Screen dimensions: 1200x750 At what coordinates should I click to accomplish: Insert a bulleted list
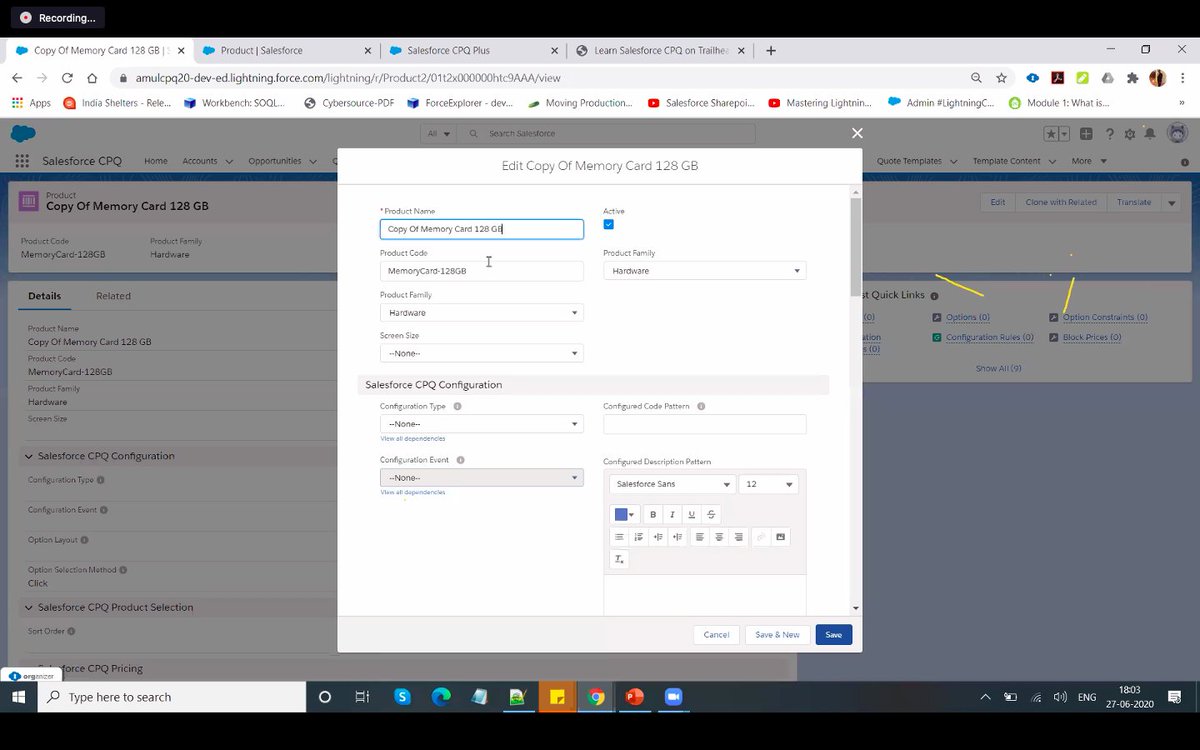tap(619, 537)
